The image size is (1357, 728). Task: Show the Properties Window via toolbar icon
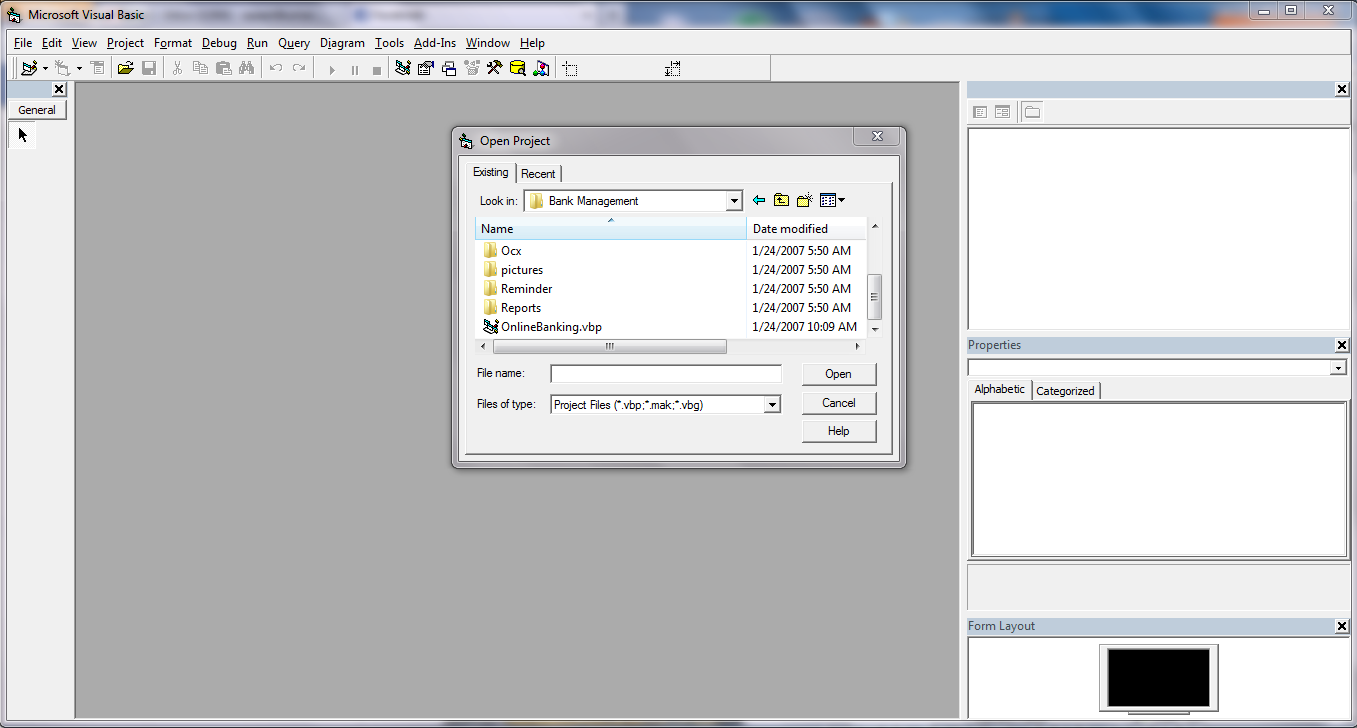pos(426,68)
